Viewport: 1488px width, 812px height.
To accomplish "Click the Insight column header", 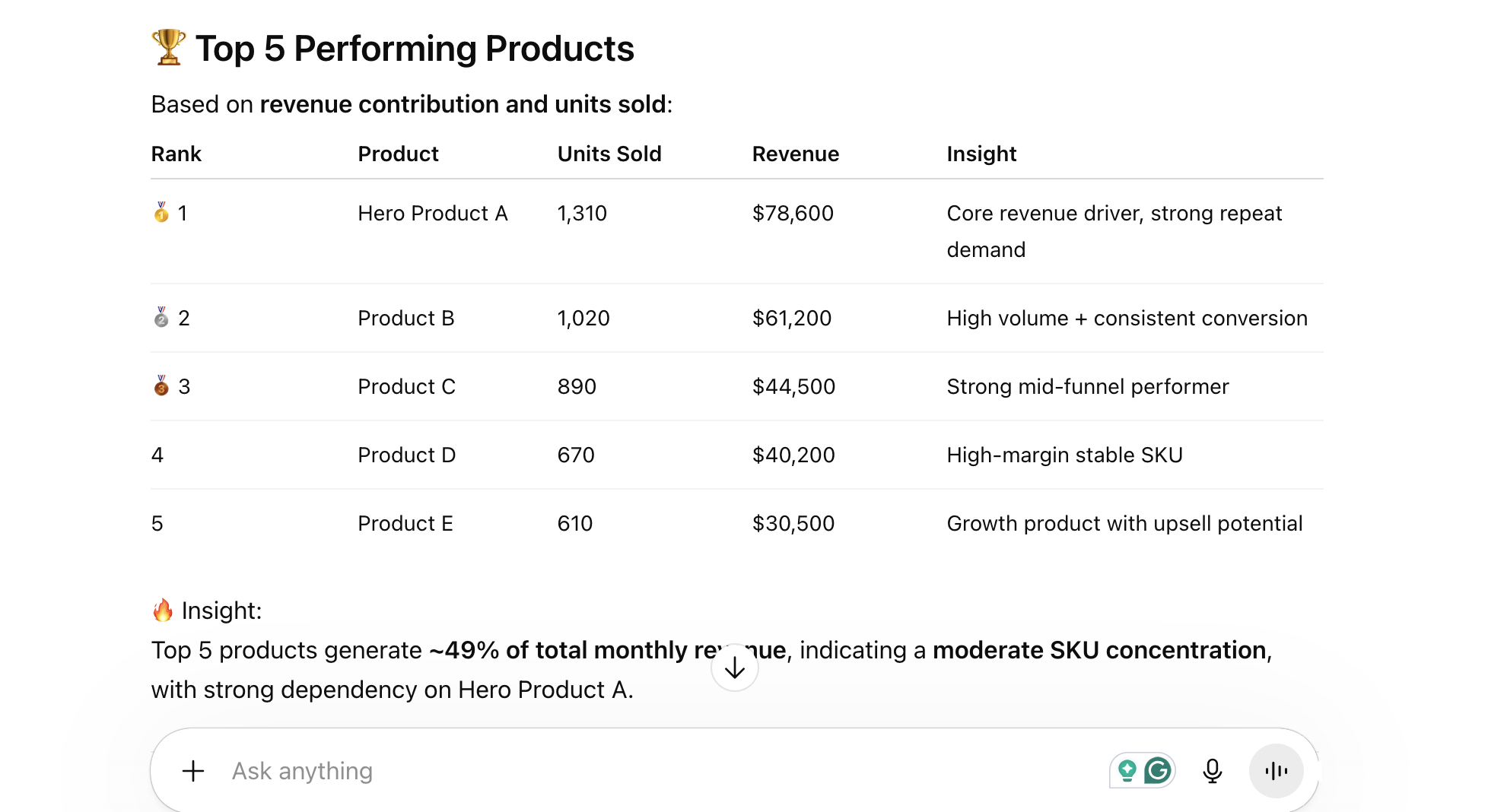I will [x=981, y=154].
